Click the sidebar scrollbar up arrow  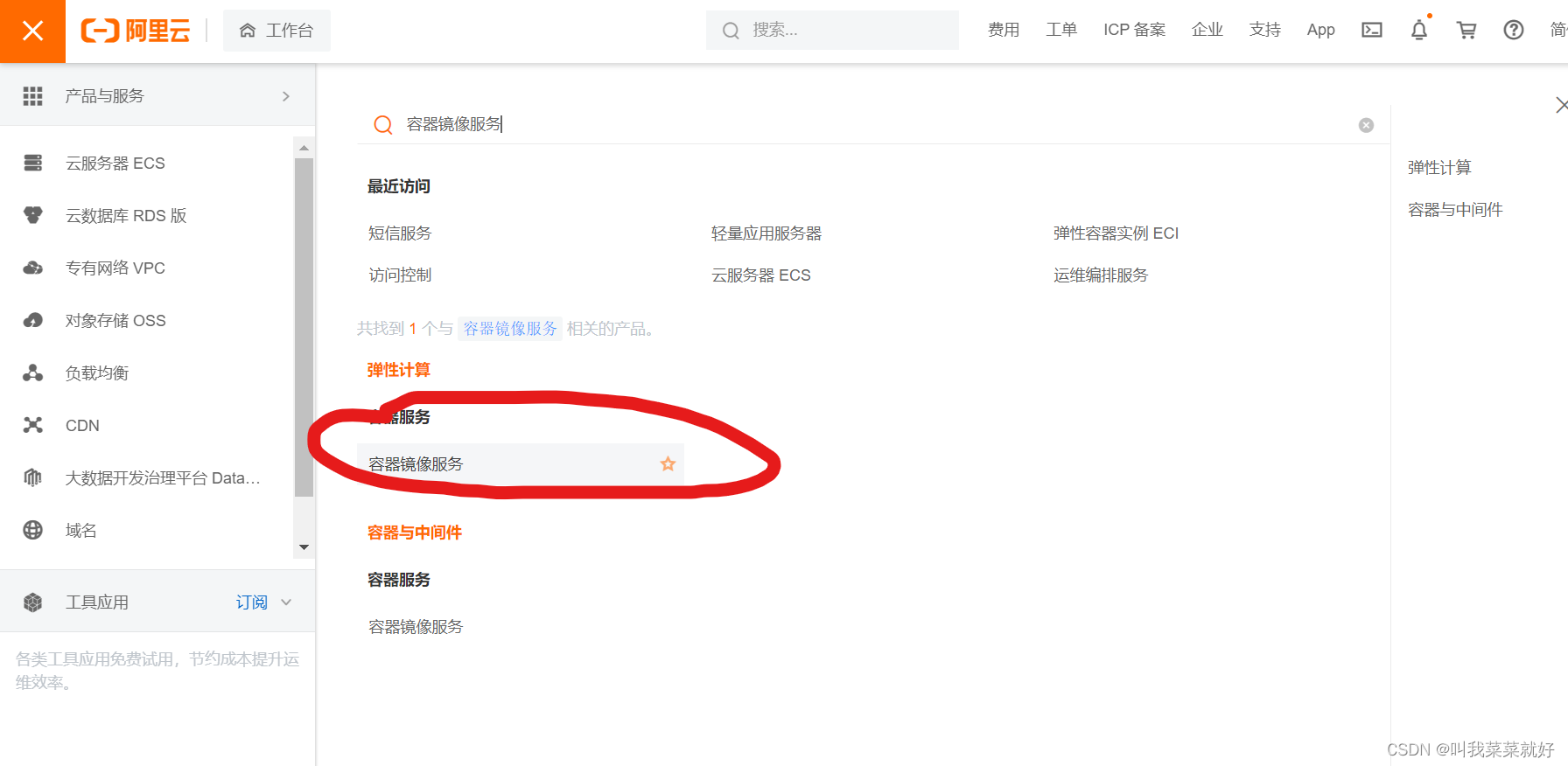[304, 148]
